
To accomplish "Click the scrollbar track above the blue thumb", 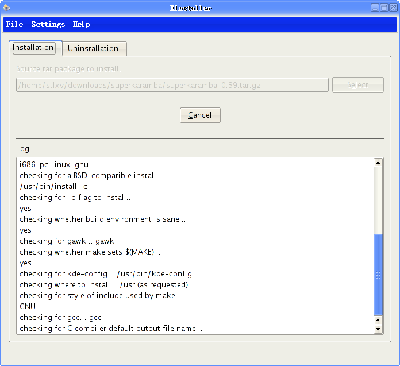I will [x=378, y=200].
